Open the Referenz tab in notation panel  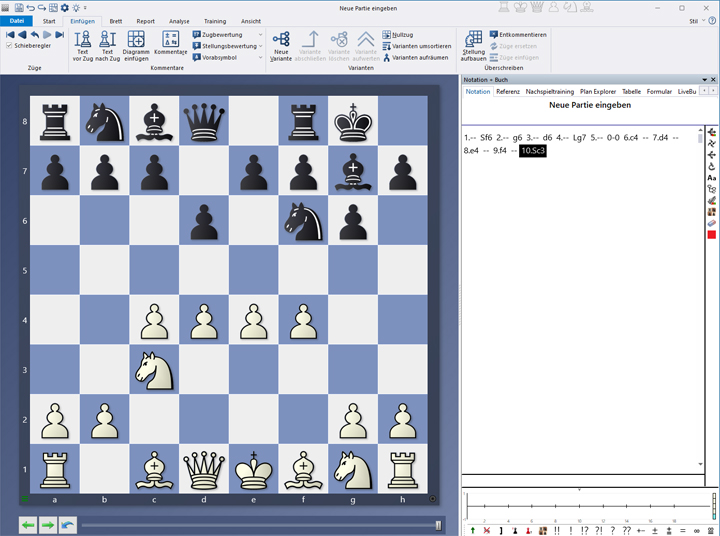coord(507,91)
